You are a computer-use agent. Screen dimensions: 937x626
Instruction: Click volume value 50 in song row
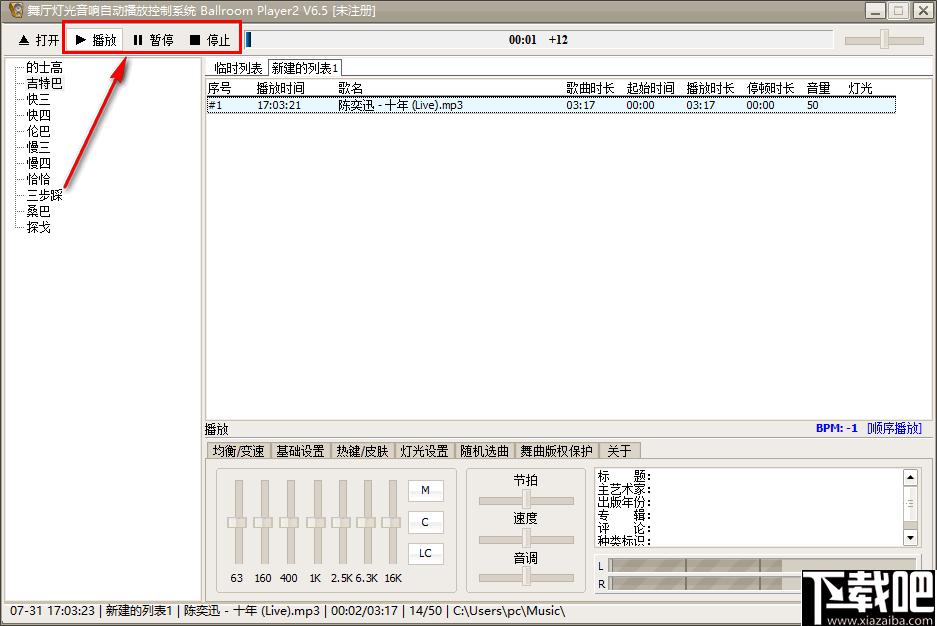[813, 105]
